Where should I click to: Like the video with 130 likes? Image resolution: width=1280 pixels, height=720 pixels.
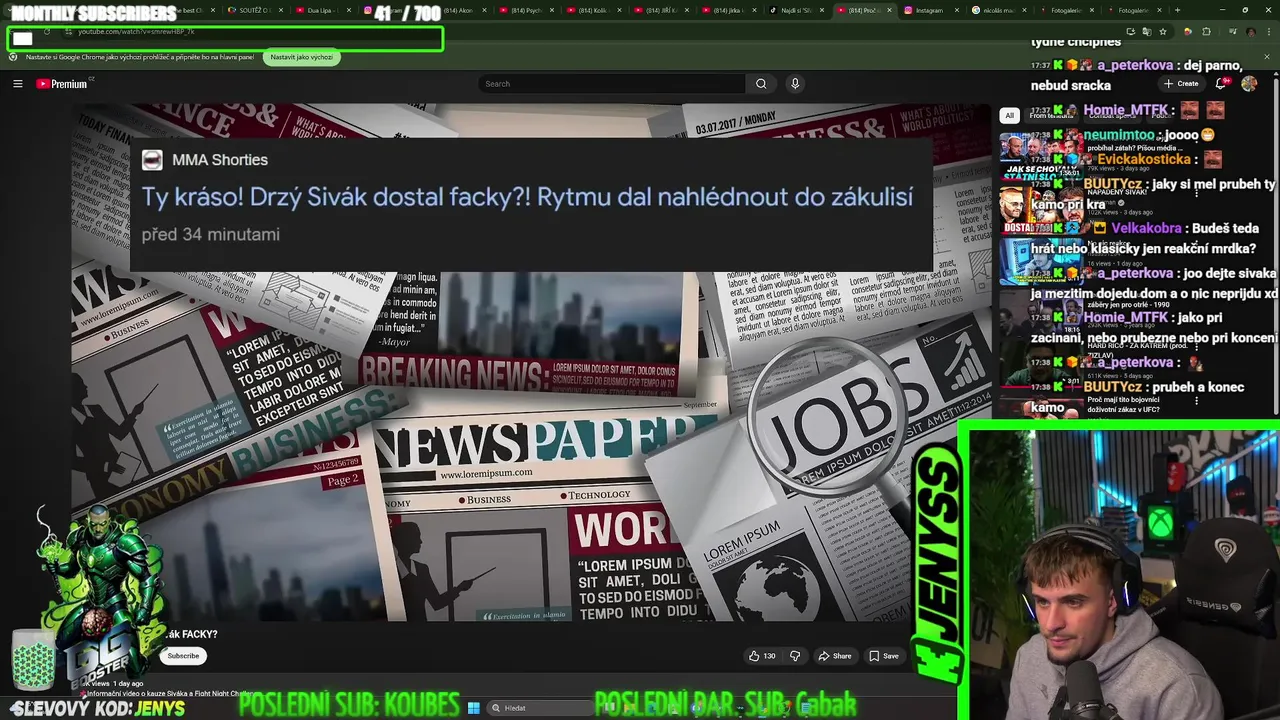[x=762, y=656]
